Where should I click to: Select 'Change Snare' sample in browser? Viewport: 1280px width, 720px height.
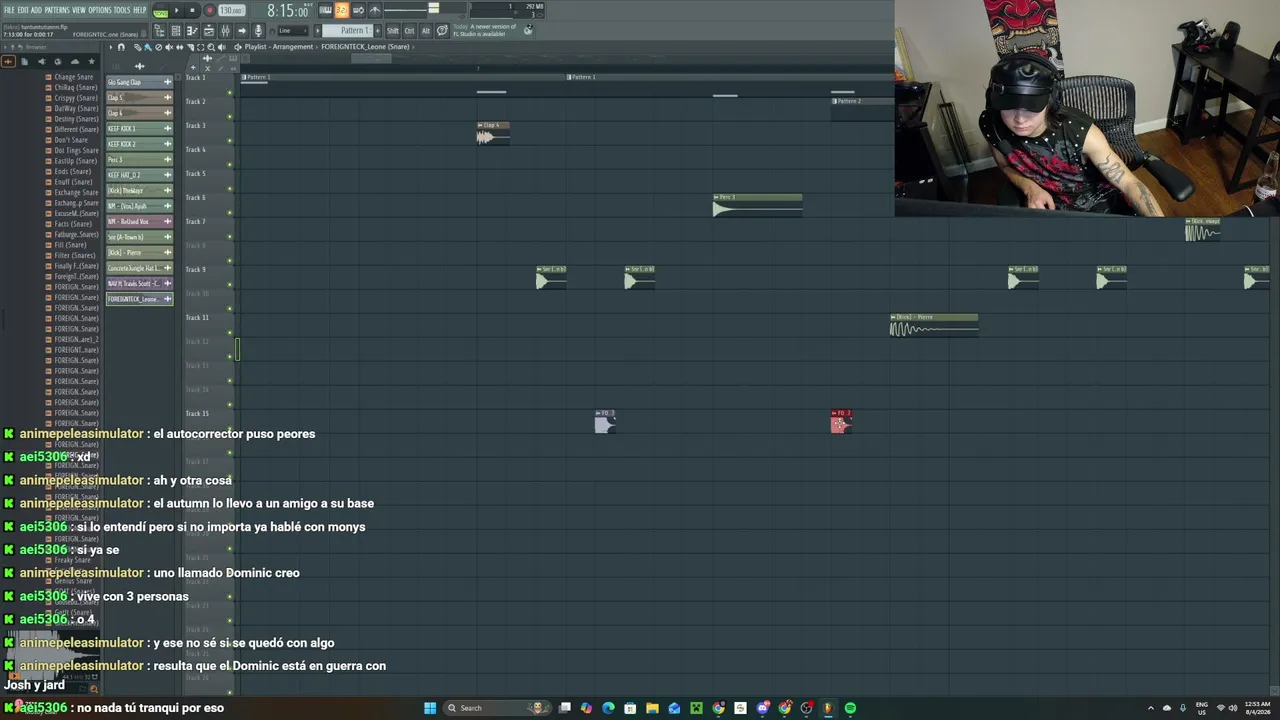tap(73, 77)
